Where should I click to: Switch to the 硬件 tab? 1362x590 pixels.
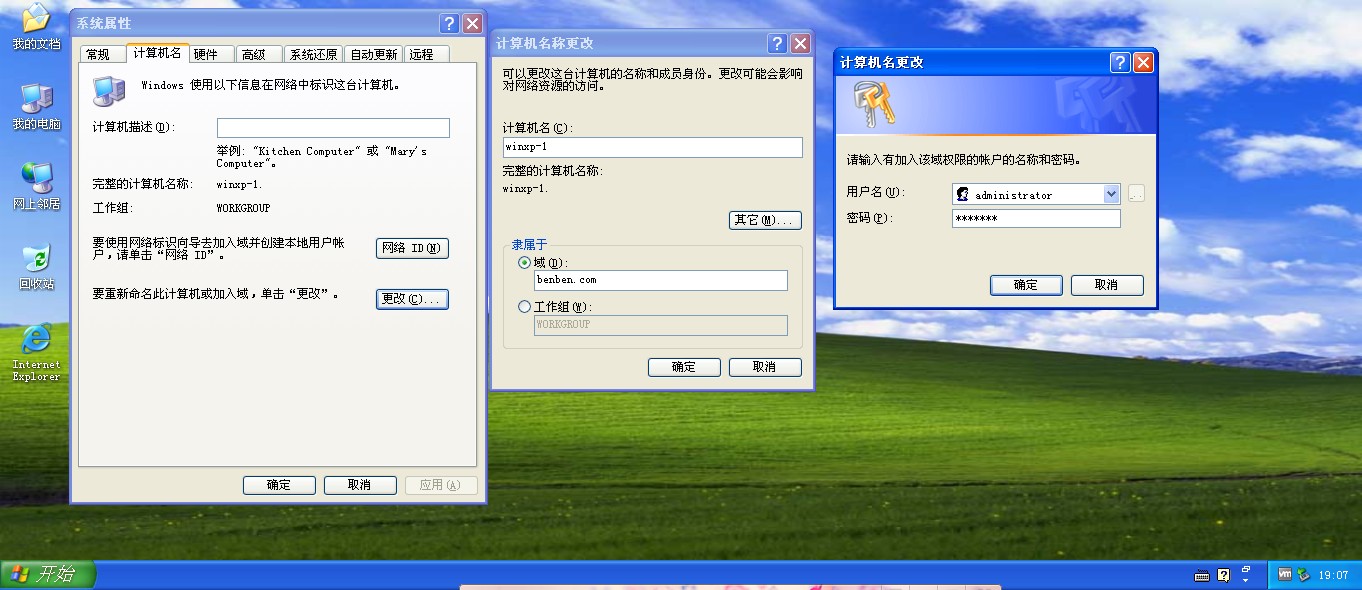(x=211, y=54)
